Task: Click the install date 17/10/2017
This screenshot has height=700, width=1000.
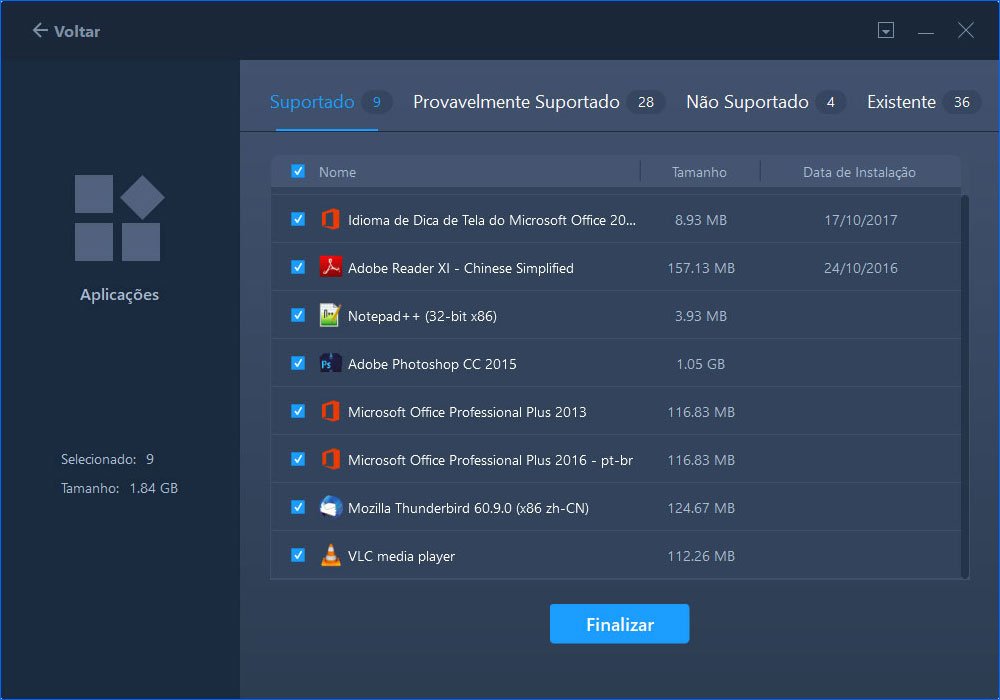Action: point(860,220)
